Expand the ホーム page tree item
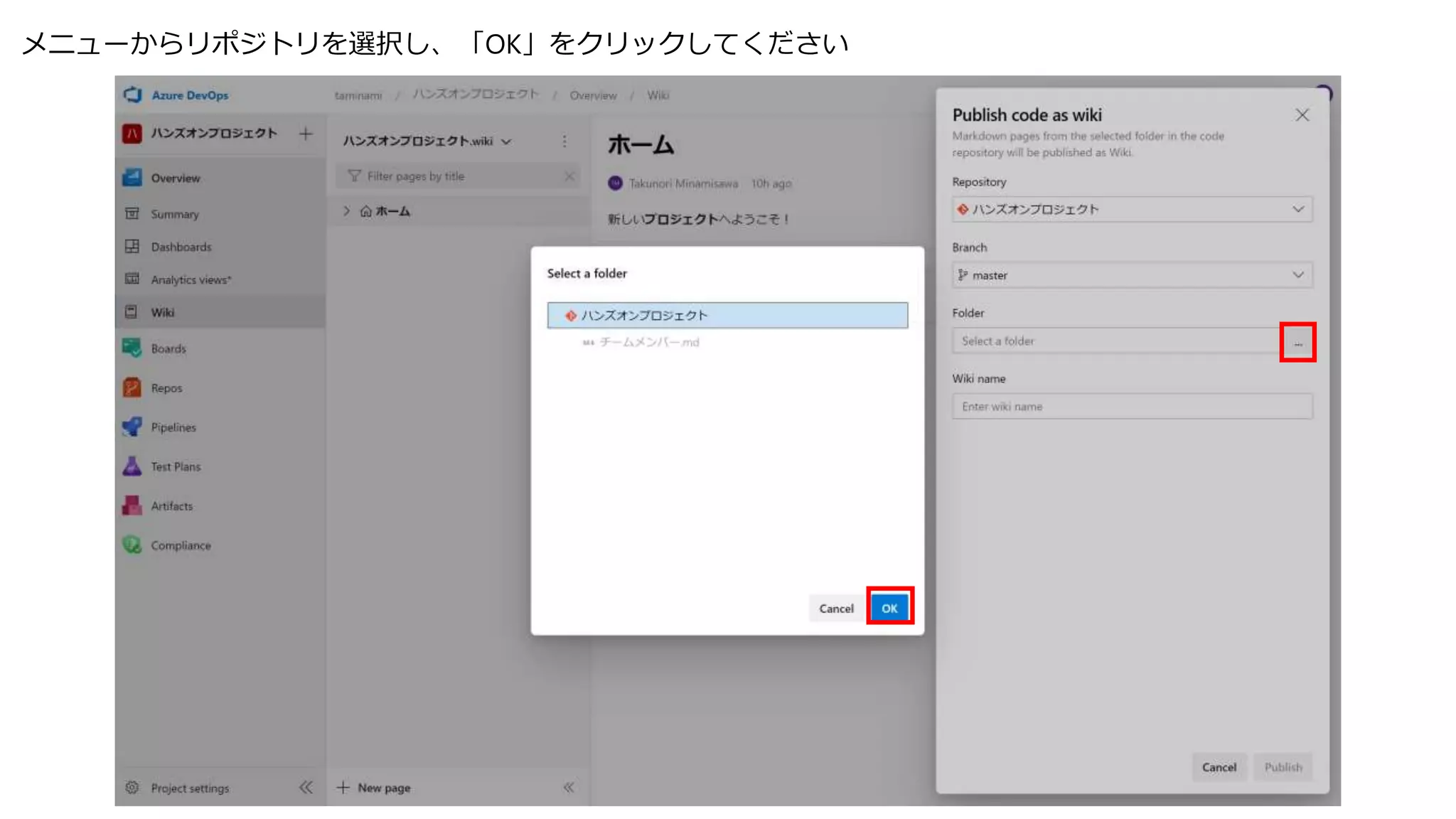The width and height of the screenshot is (1456, 819). (347, 211)
